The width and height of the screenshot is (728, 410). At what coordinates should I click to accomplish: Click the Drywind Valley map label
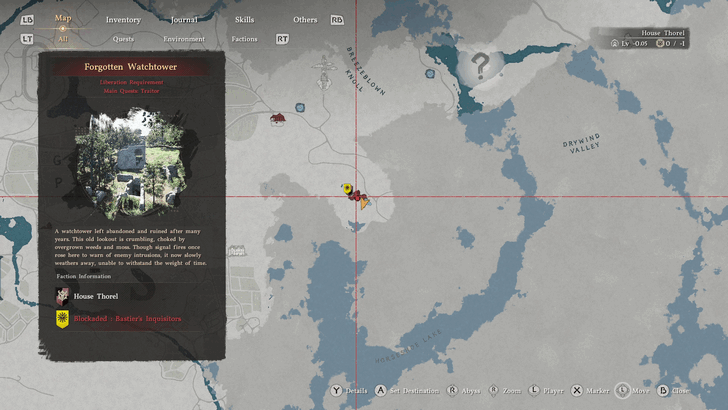582,143
